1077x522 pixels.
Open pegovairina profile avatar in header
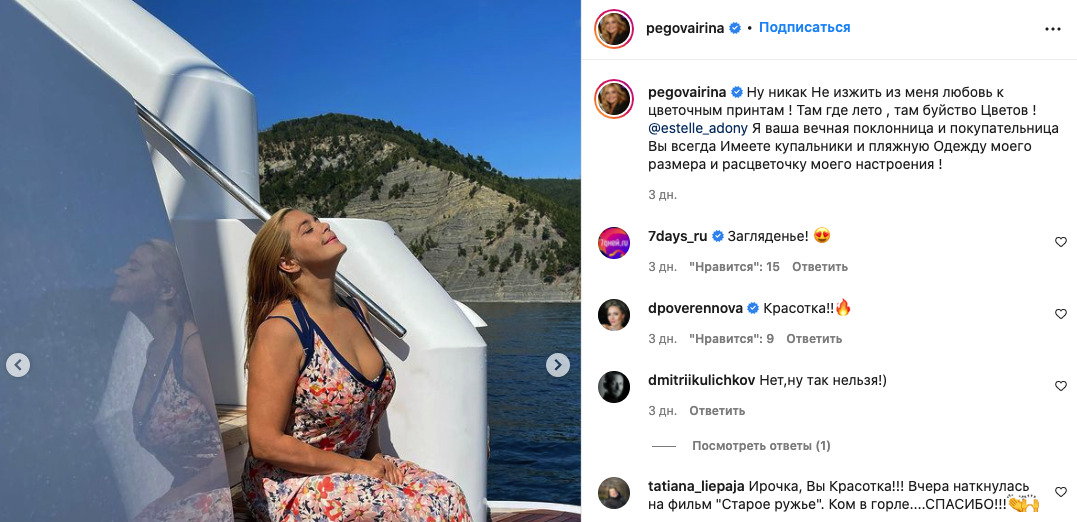point(614,29)
